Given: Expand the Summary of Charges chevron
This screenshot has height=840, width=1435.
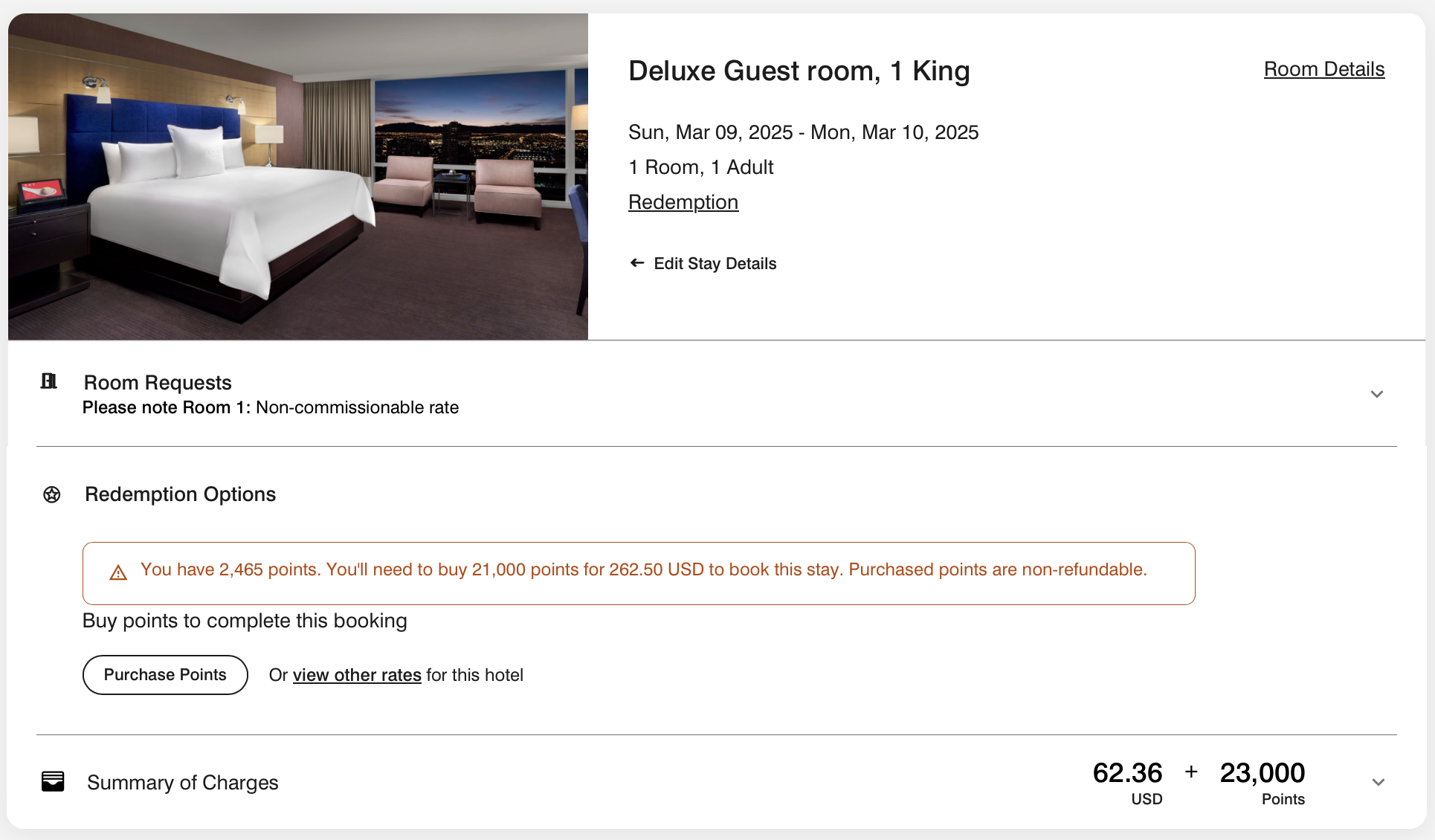Looking at the screenshot, I should click(x=1378, y=782).
